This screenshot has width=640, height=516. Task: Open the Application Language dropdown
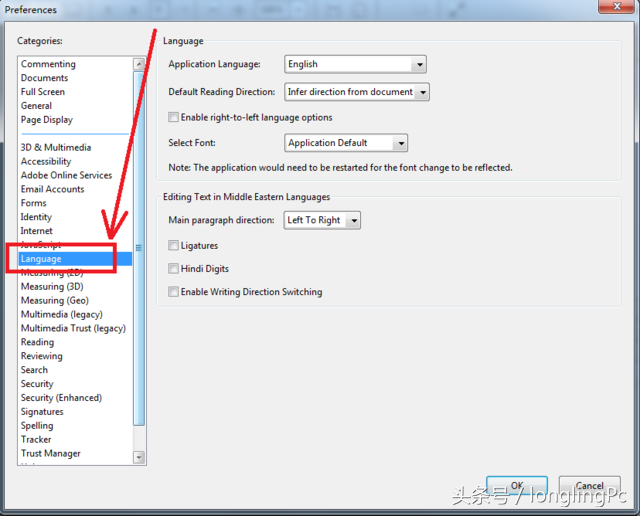click(x=355, y=64)
